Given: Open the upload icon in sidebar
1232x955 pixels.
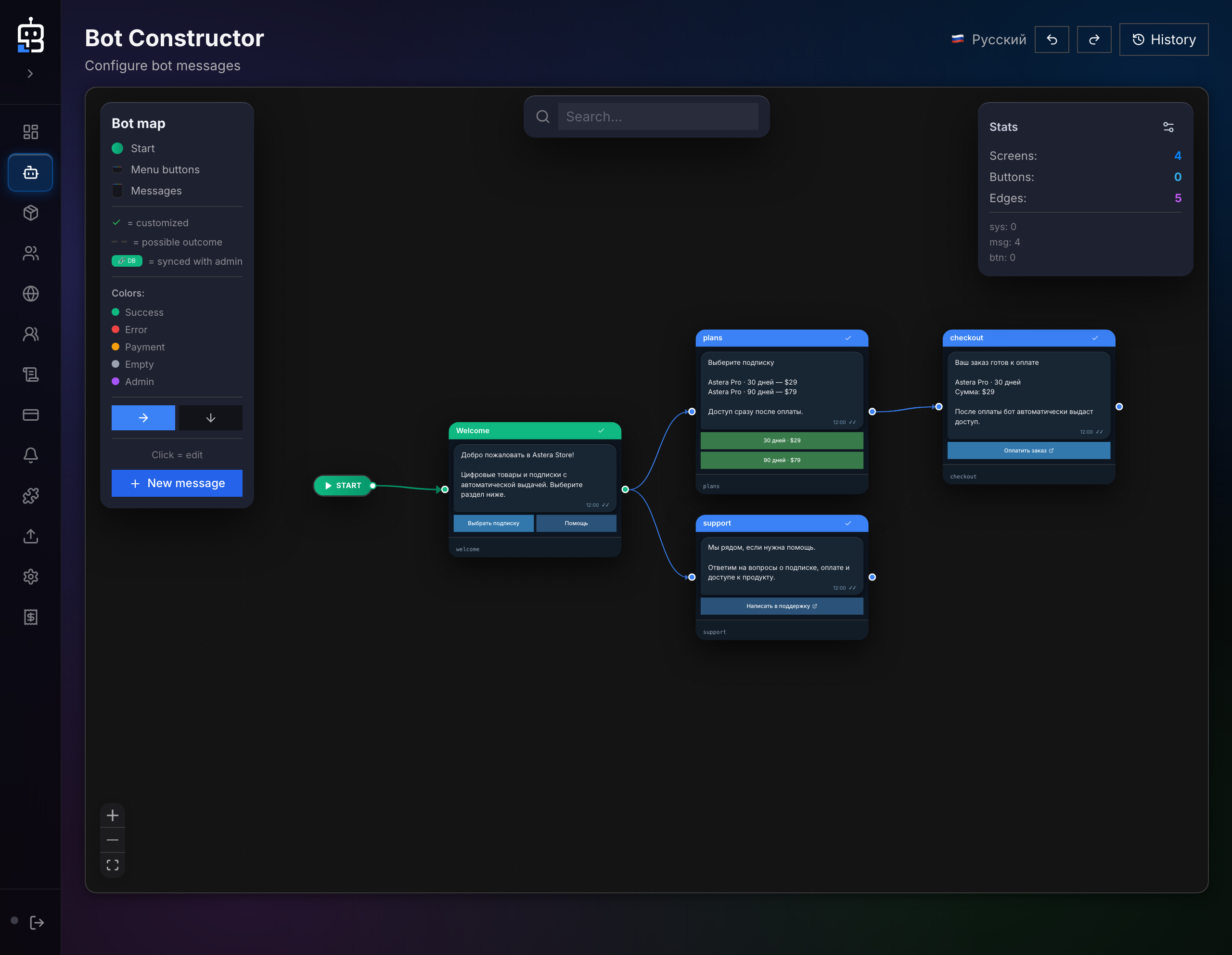Looking at the screenshot, I should click(x=30, y=536).
